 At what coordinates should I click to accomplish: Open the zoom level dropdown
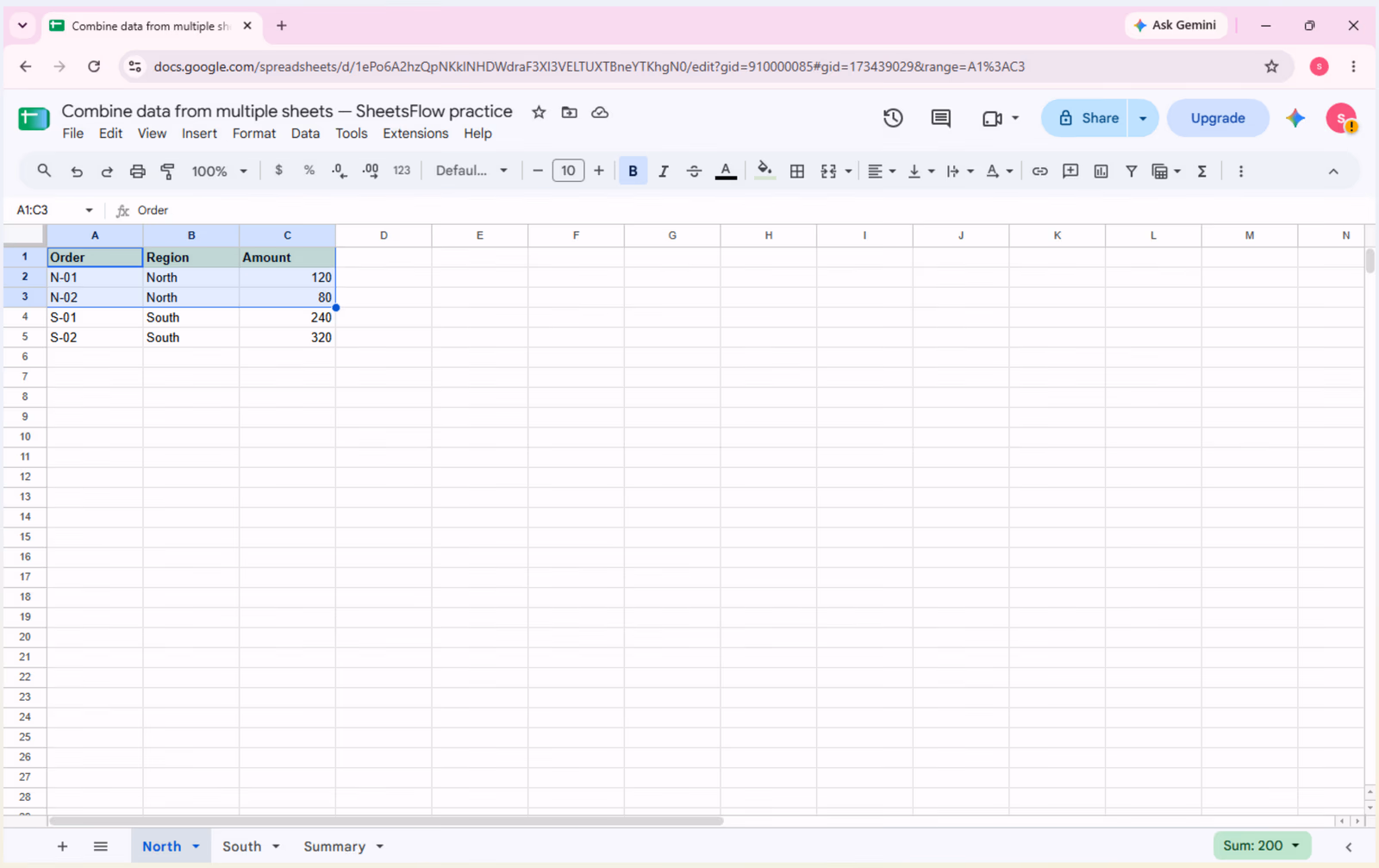click(219, 171)
